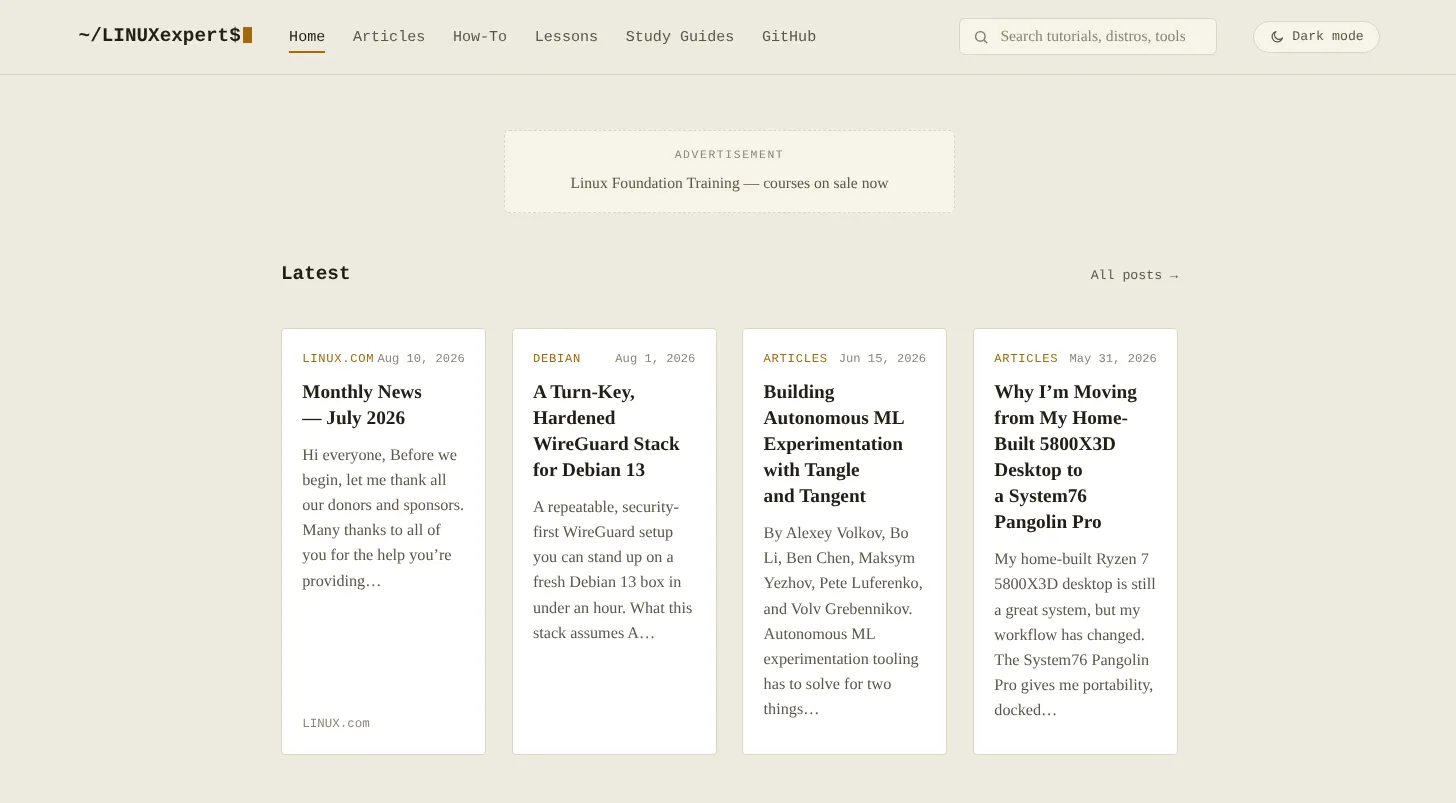Click the Linux Foundation Training advertisement

[x=729, y=171]
